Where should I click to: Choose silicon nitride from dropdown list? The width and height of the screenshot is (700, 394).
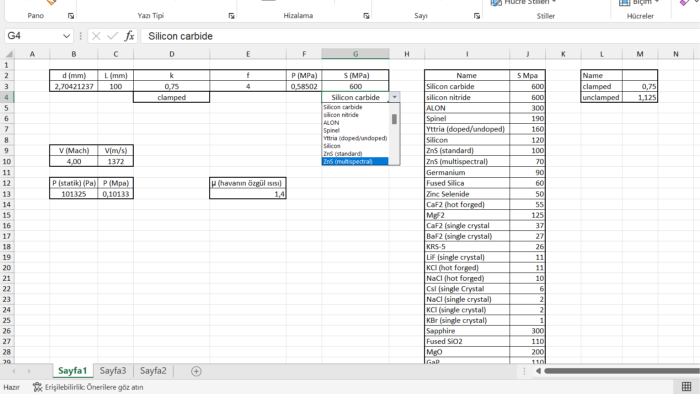[x=355, y=115]
